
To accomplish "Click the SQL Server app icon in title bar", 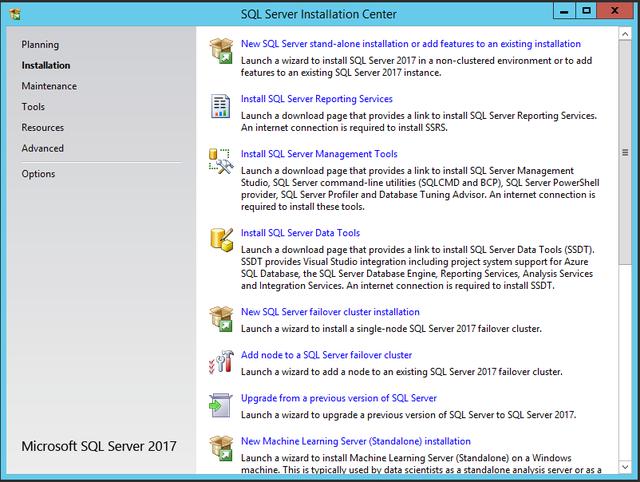I will pos(16,14).
